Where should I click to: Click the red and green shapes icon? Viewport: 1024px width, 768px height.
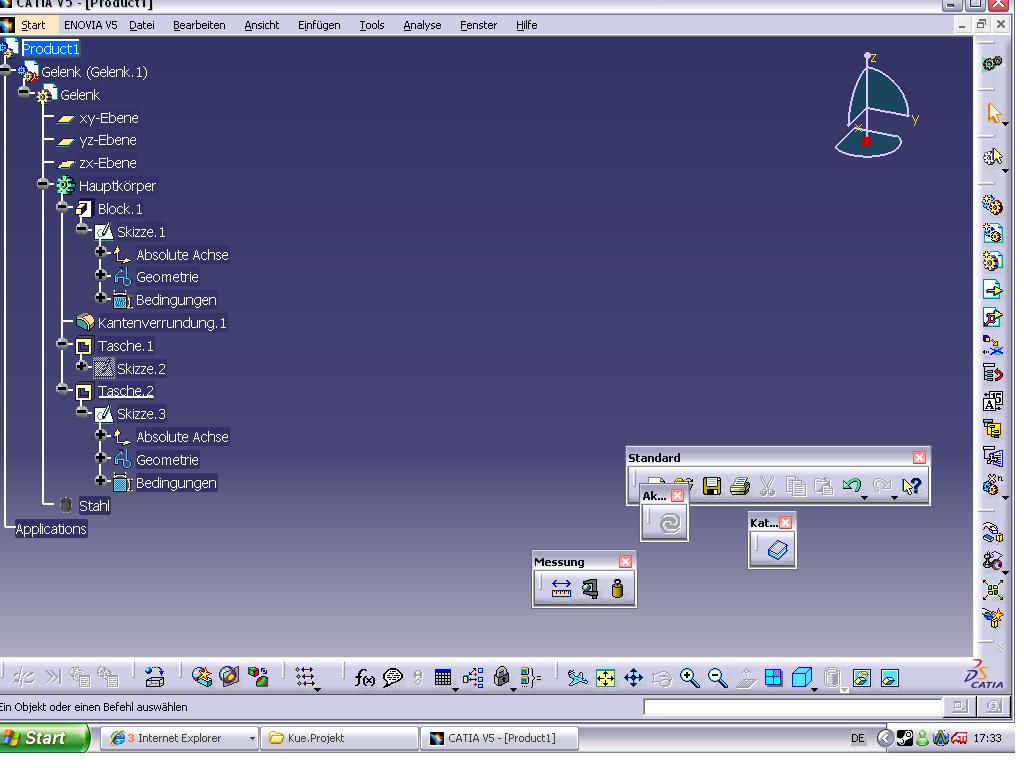tap(258, 677)
